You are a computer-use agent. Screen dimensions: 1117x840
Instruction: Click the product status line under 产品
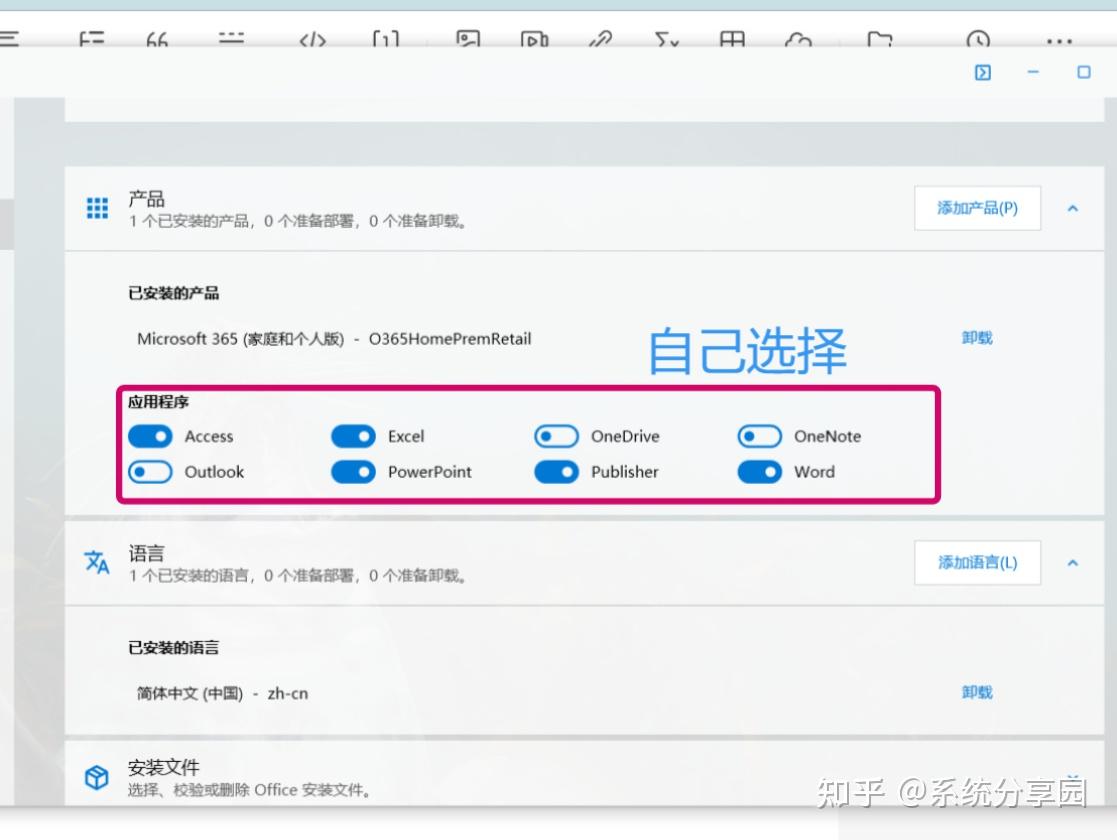coord(298,222)
